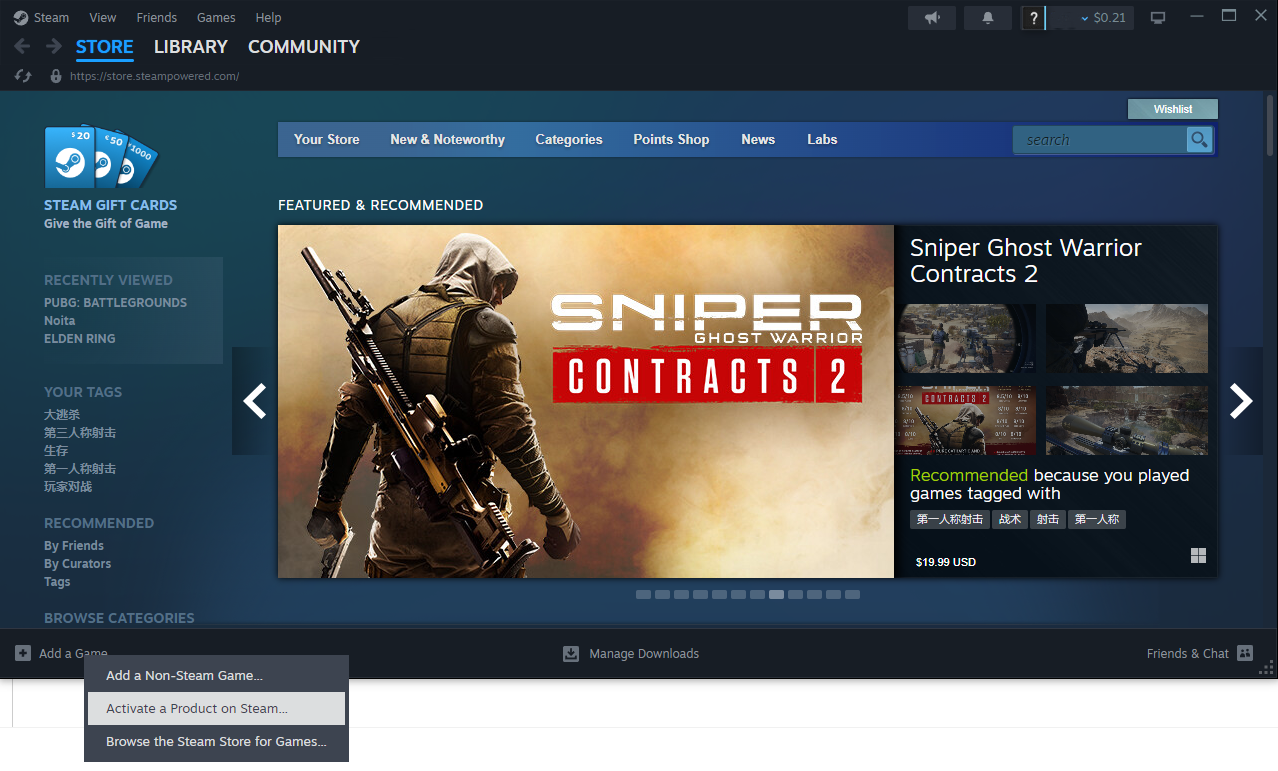1278x771 pixels.
Task: Choose Add a Non-Steam Game
Action: [x=216, y=676]
